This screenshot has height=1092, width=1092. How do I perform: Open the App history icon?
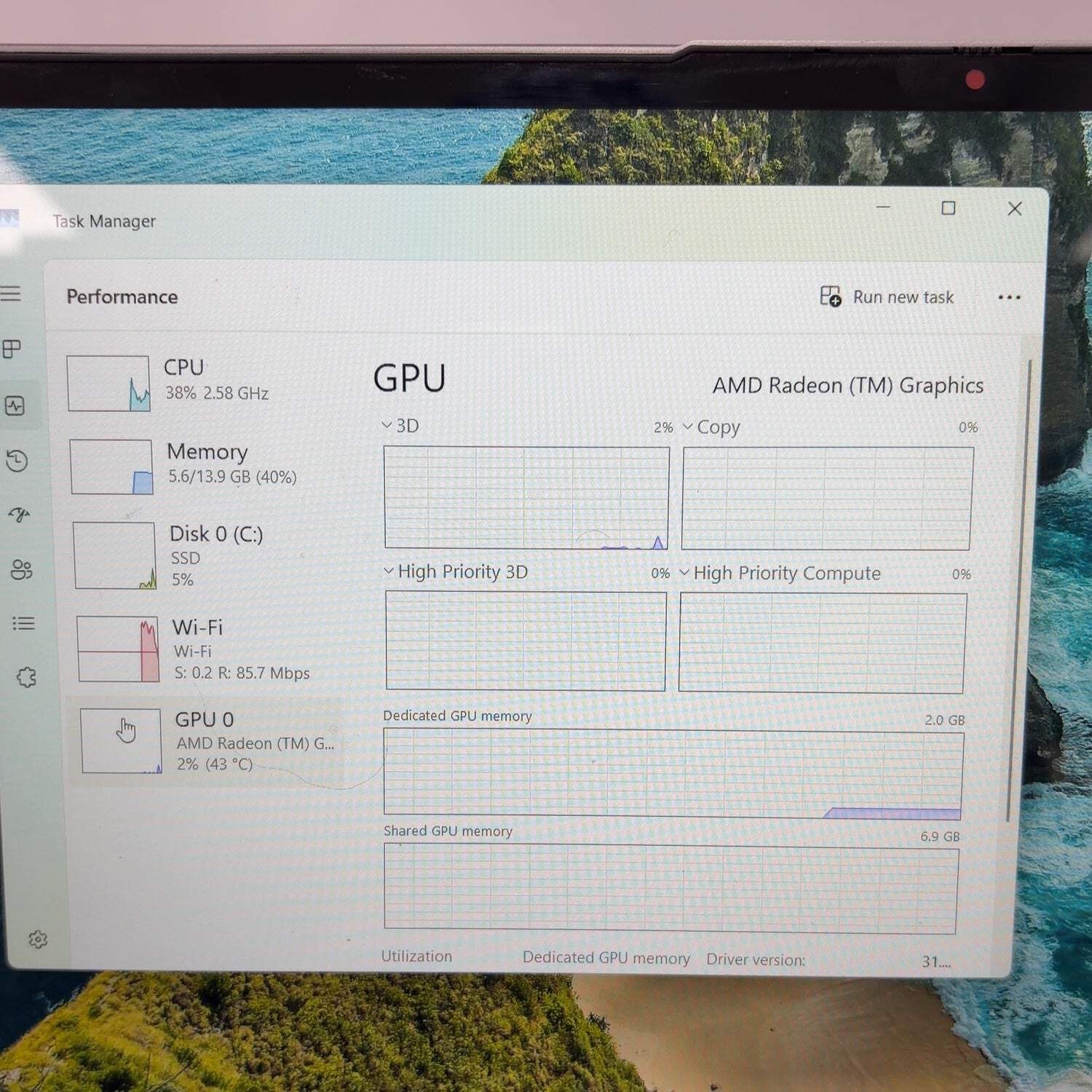pyautogui.click(x=17, y=461)
